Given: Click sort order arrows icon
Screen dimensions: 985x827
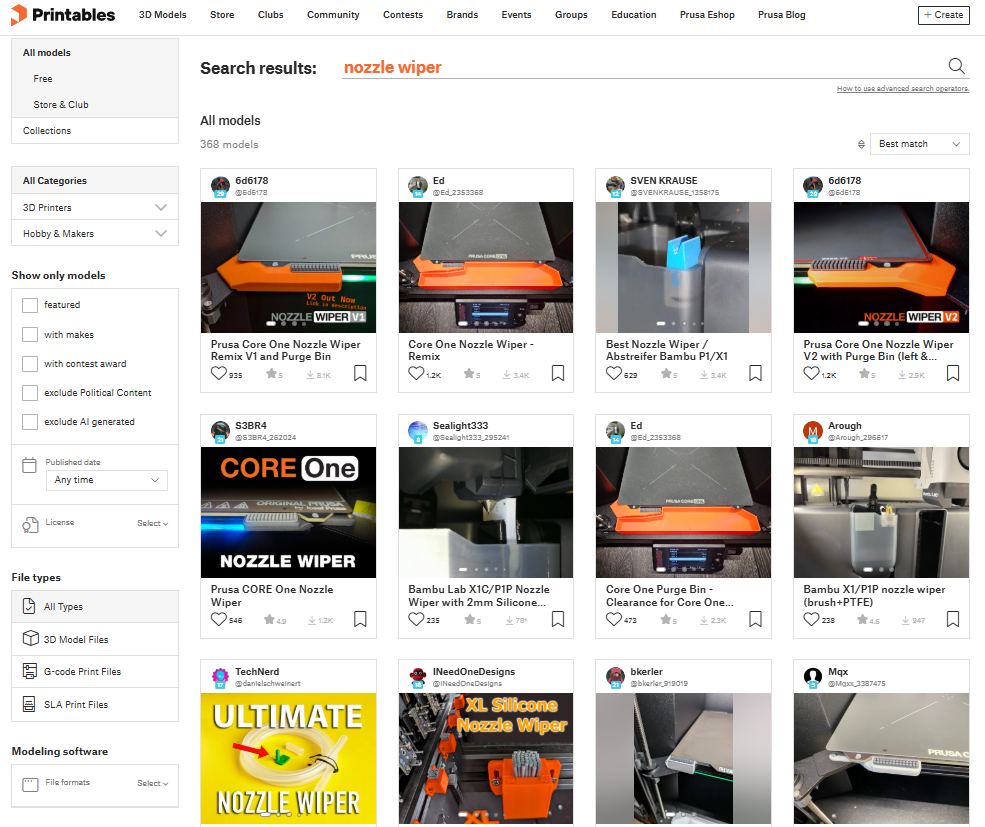Looking at the screenshot, I should [x=861, y=144].
